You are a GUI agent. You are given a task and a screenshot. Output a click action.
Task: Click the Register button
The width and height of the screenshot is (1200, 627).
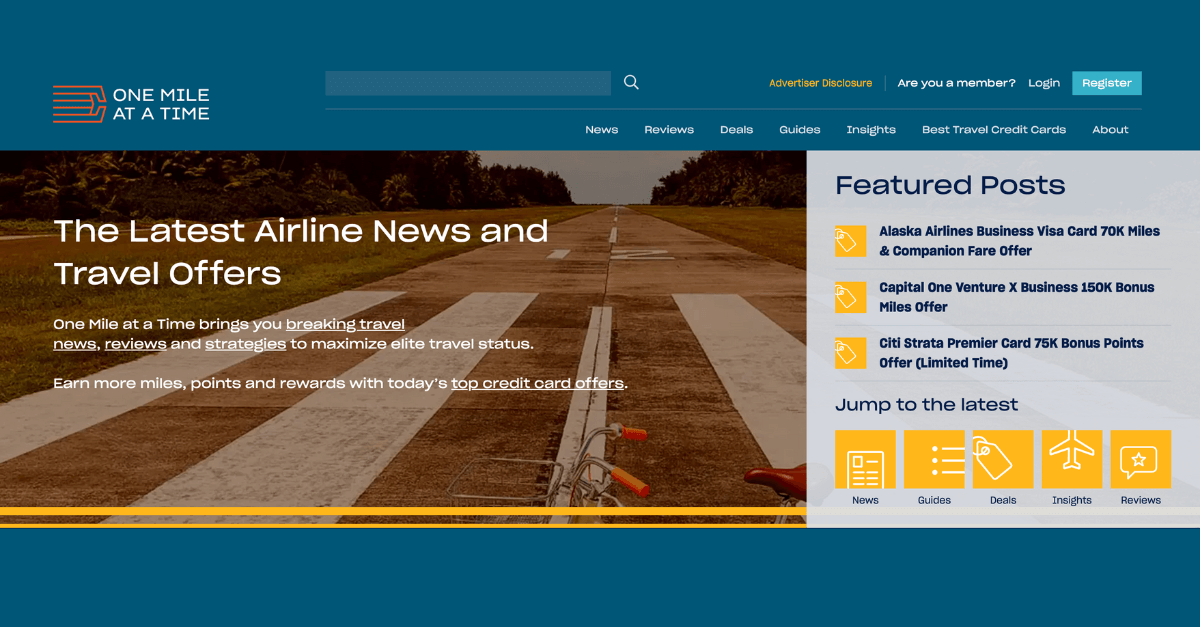tap(1106, 83)
